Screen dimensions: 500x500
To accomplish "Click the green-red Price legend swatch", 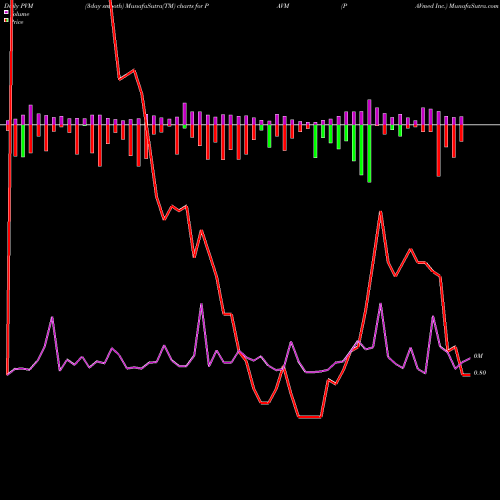I will point(6,20).
